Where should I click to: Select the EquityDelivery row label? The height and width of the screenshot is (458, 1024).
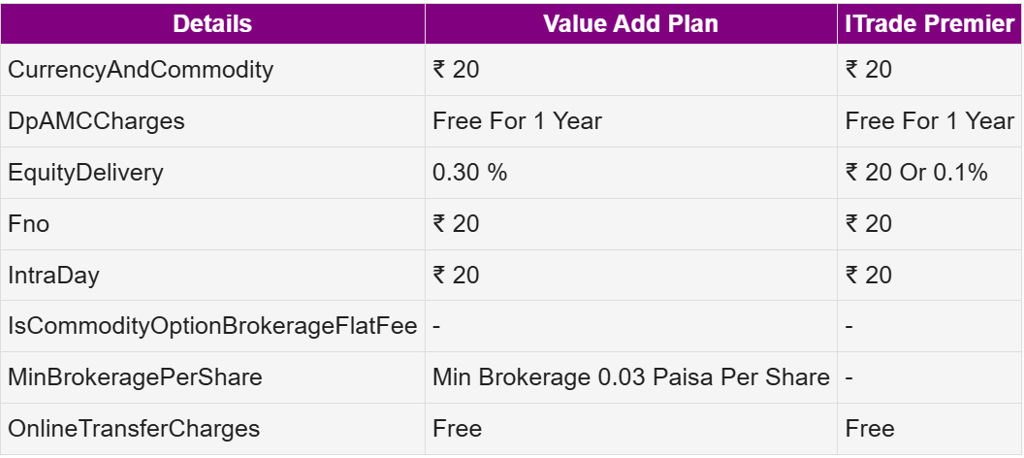pos(85,172)
